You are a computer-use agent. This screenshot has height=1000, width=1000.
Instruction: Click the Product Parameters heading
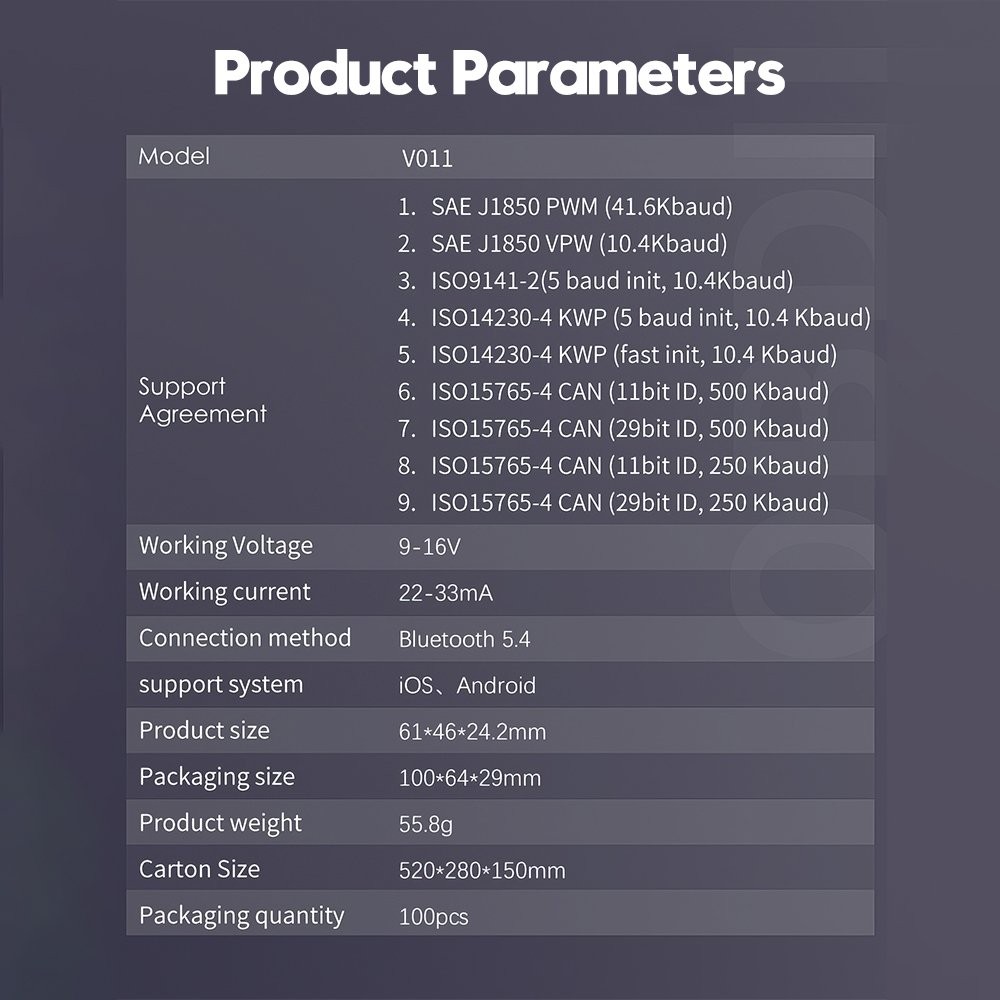click(x=499, y=73)
